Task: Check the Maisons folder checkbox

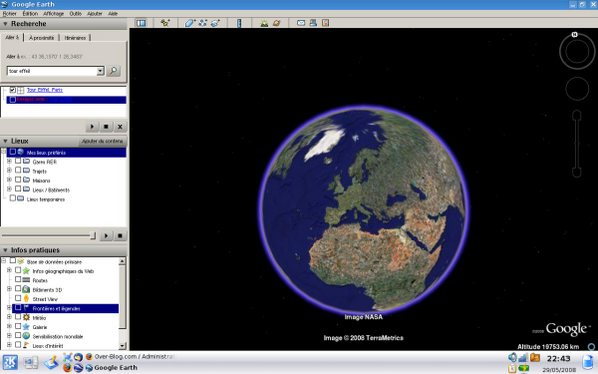Action: coord(18,180)
